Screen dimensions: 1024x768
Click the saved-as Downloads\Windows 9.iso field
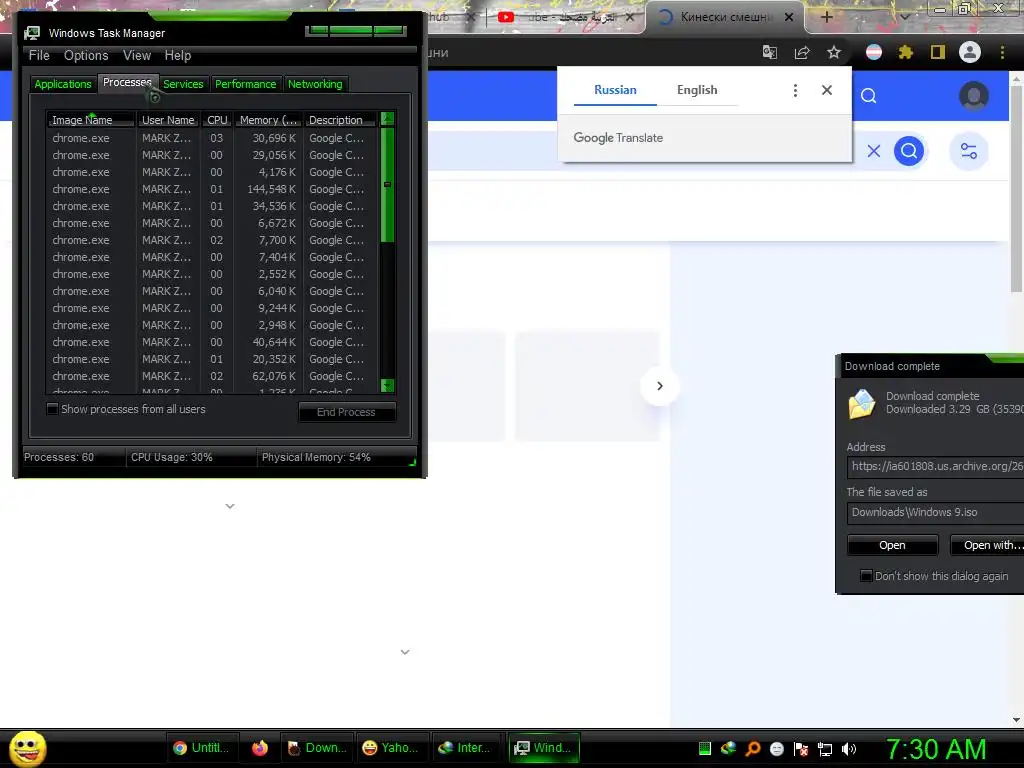pos(936,513)
